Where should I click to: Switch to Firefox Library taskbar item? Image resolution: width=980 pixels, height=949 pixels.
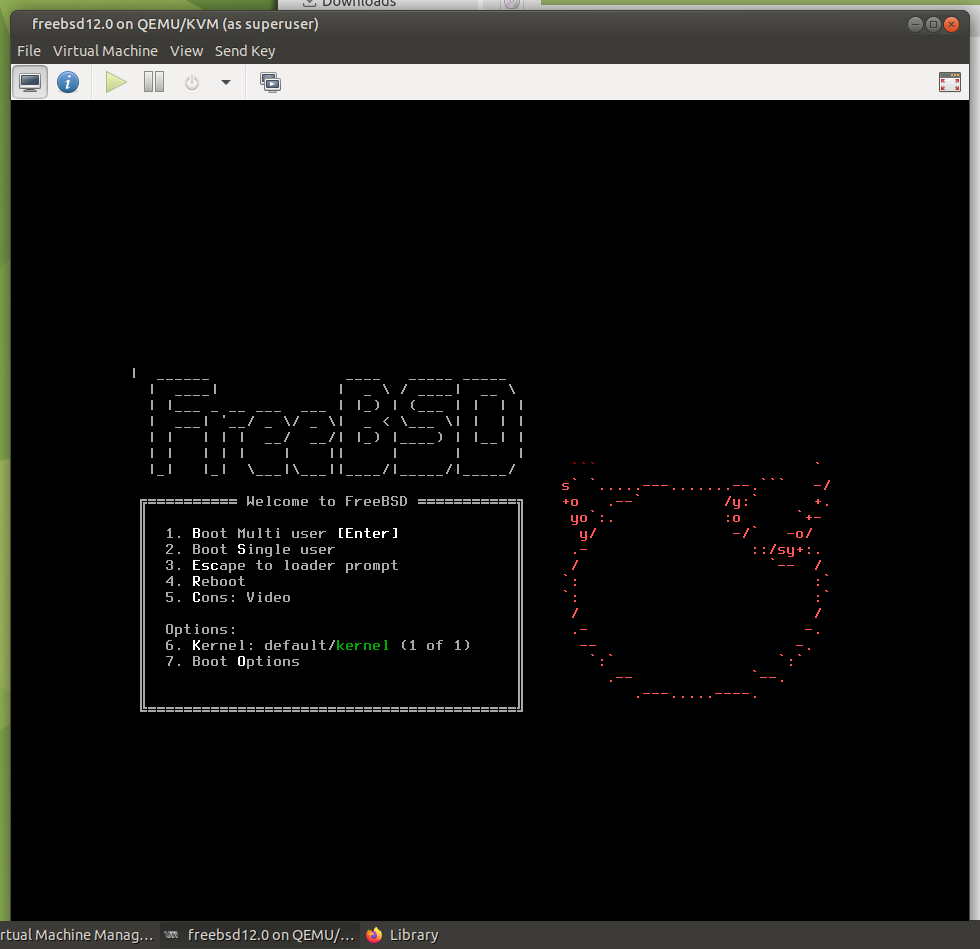(x=402, y=935)
